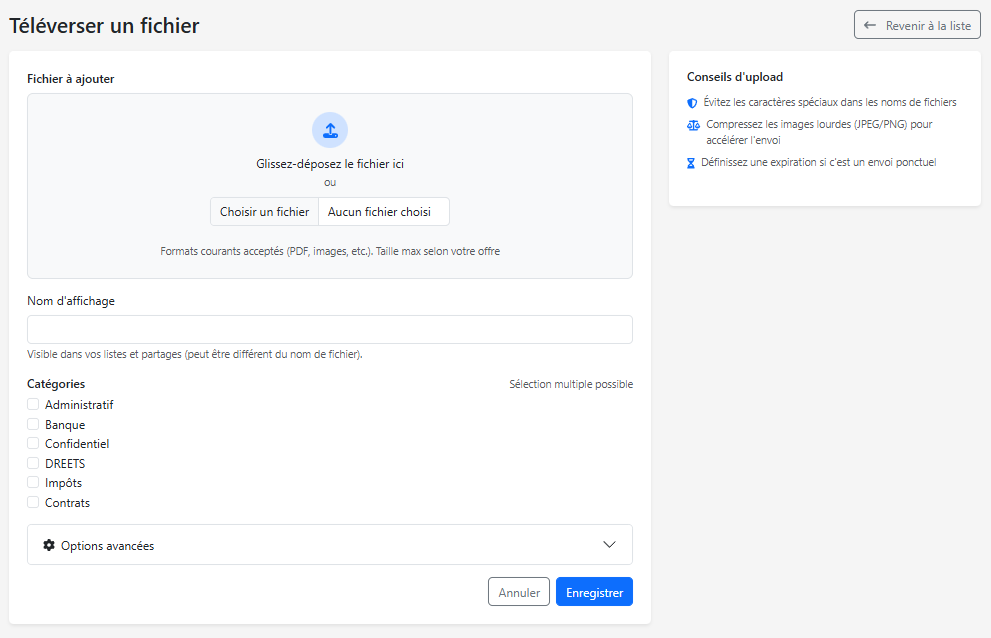Check the Administratif category
The width and height of the screenshot is (991, 638).
pyautogui.click(x=33, y=404)
